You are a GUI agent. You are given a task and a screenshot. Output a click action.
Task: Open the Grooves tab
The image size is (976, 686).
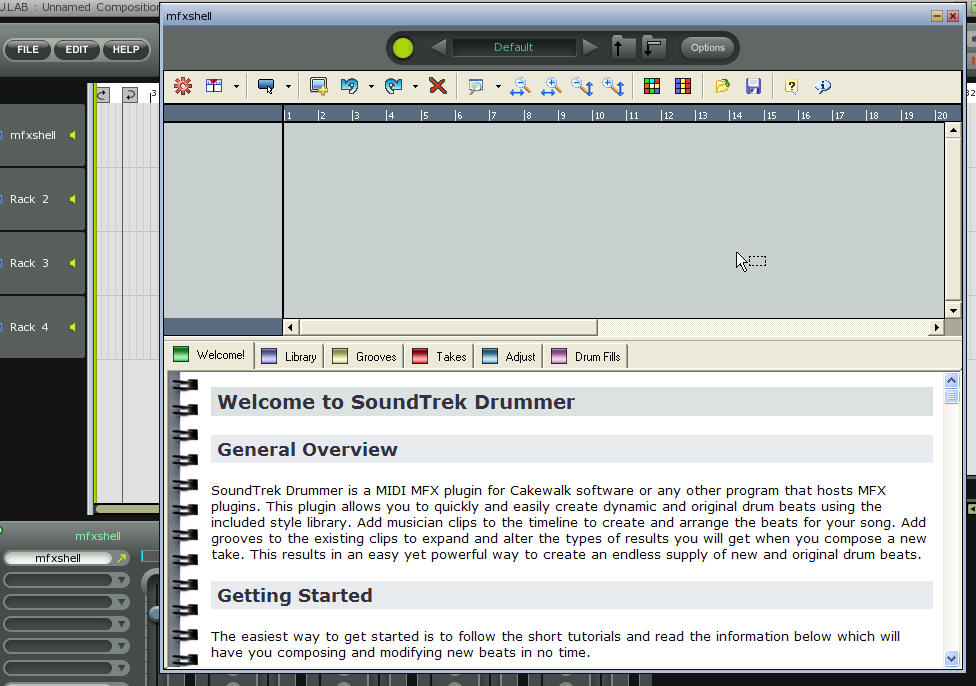pos(364,357)
